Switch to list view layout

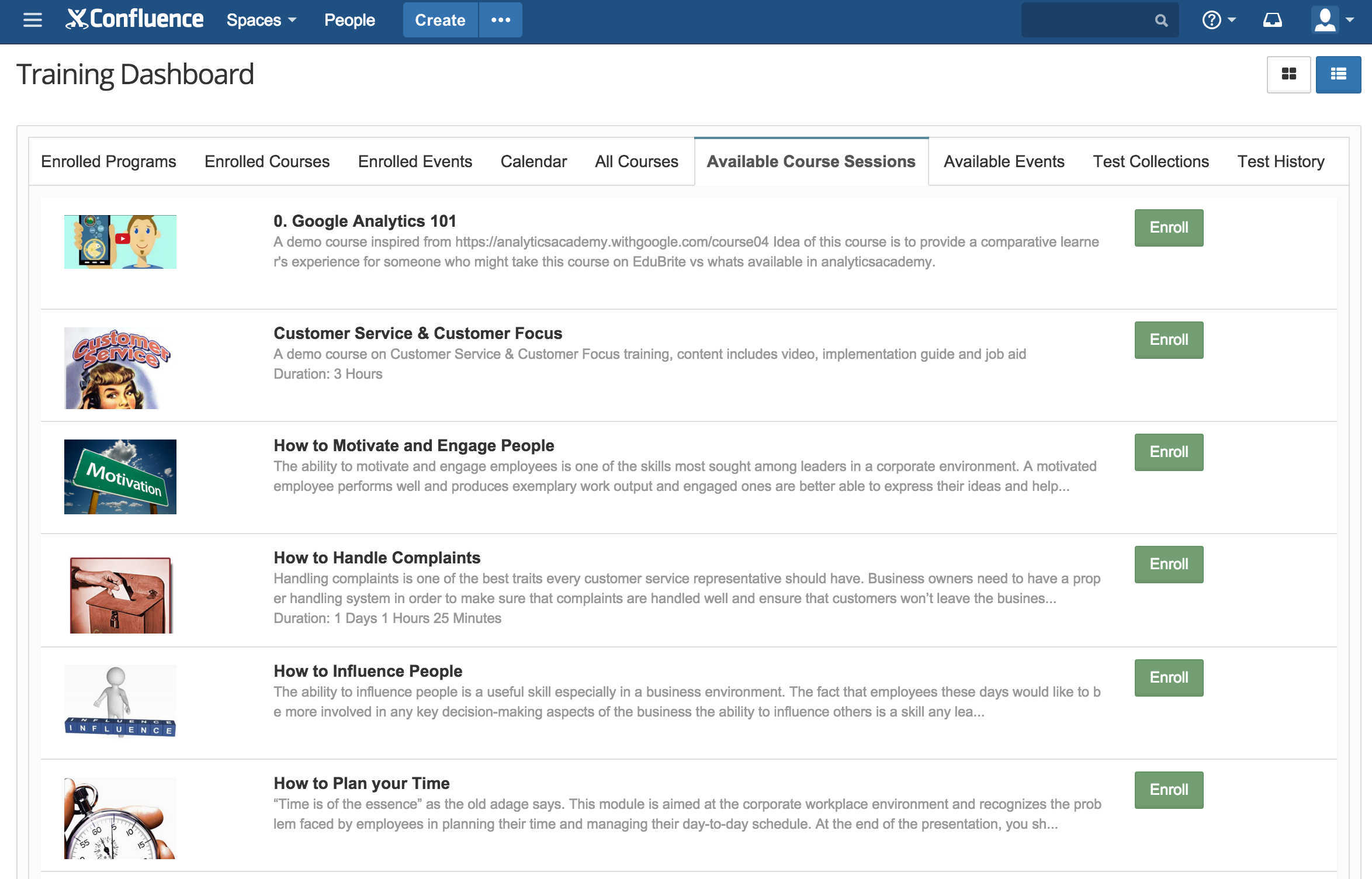coord(1338,74)
